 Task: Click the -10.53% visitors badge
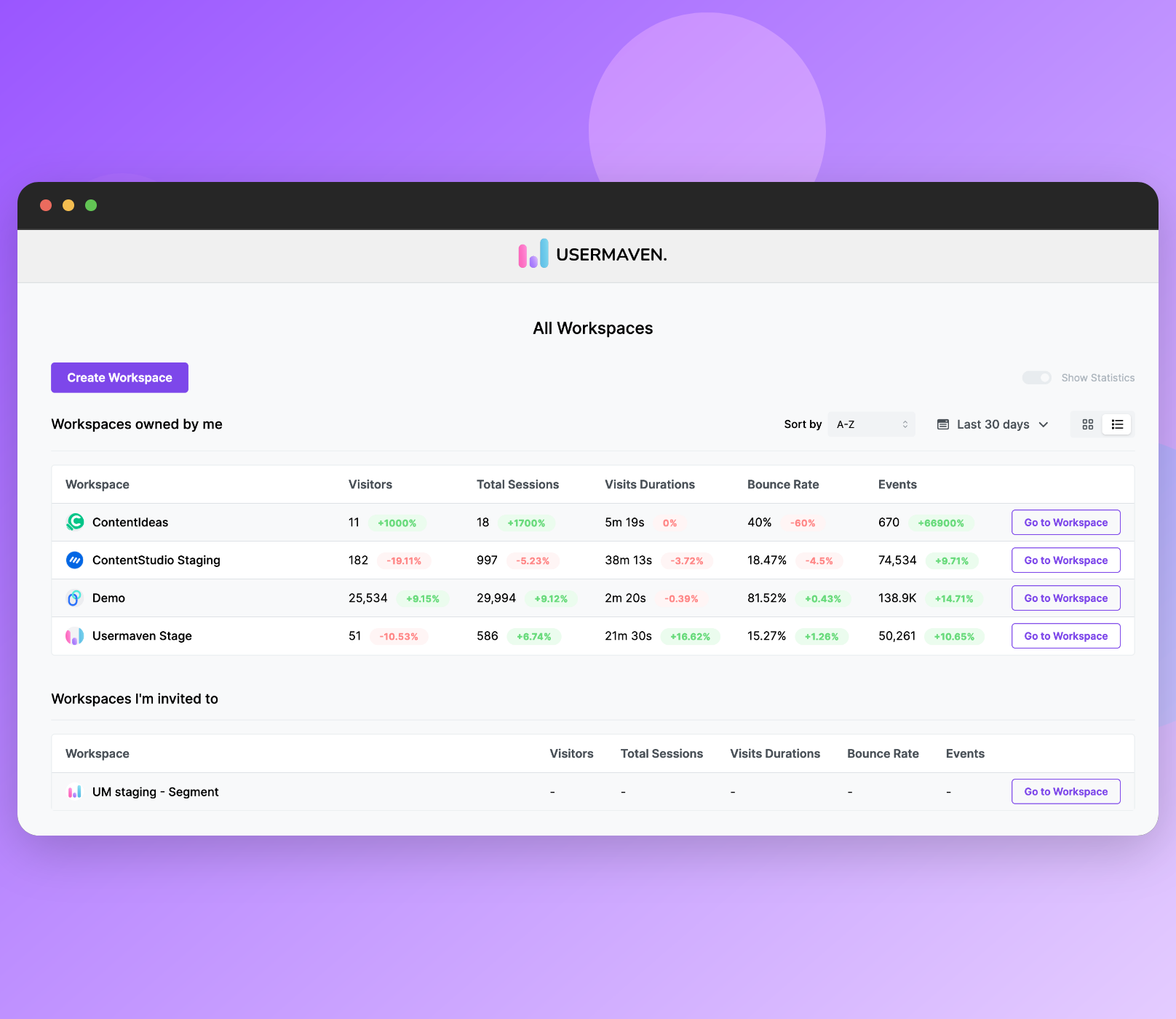399,636
